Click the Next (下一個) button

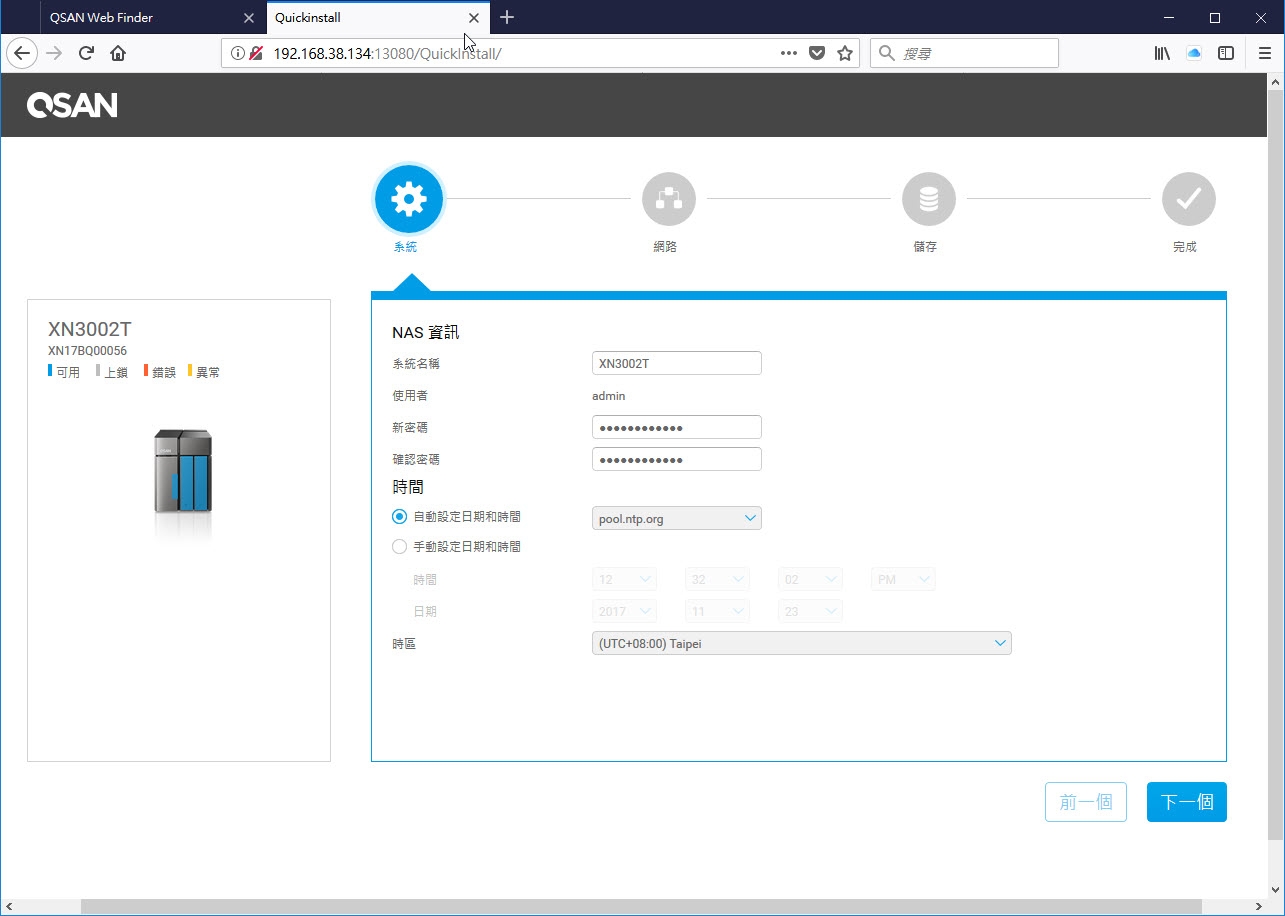click(x=1187, y=802)
